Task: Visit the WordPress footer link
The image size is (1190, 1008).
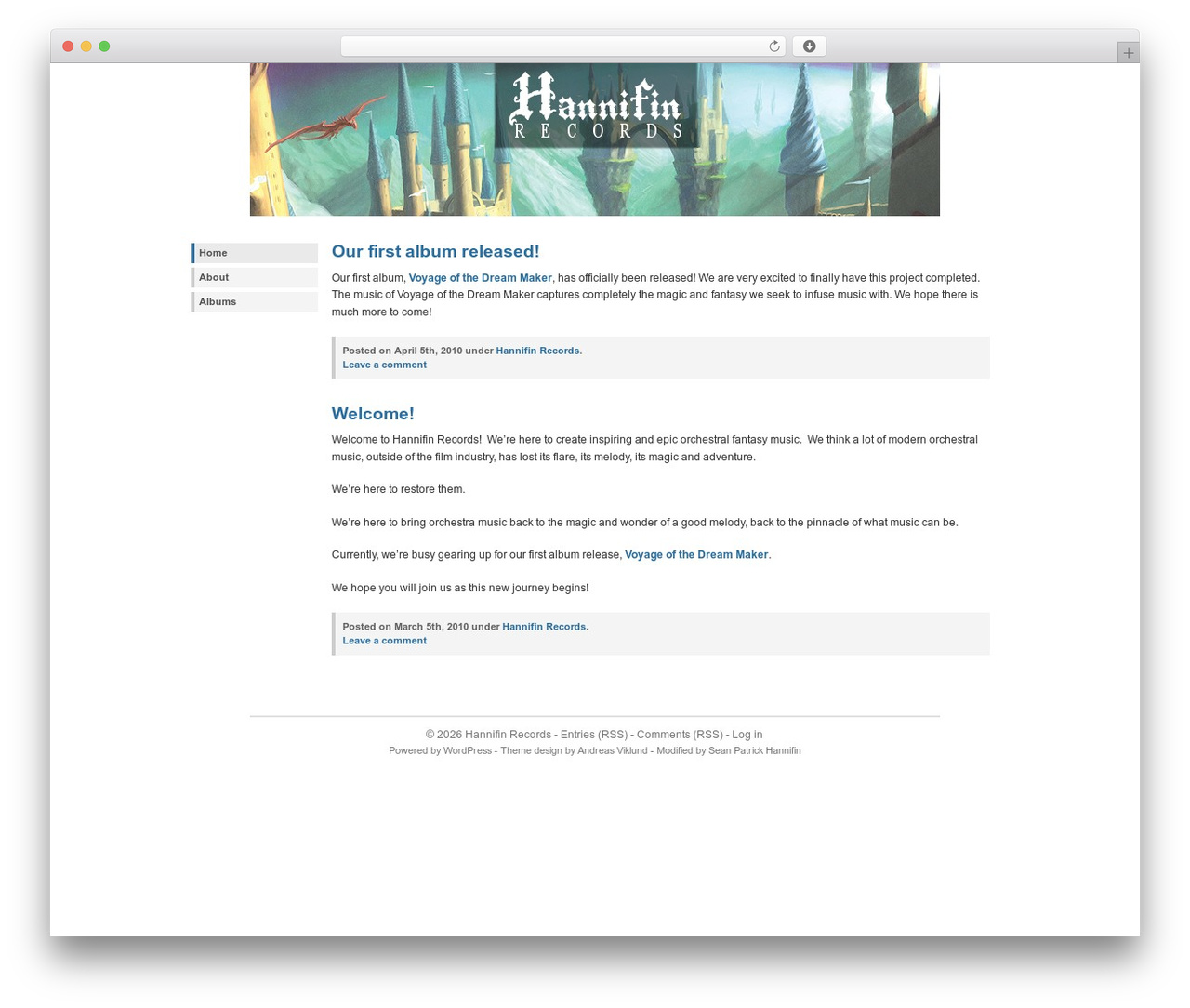Action: point(468,750)
